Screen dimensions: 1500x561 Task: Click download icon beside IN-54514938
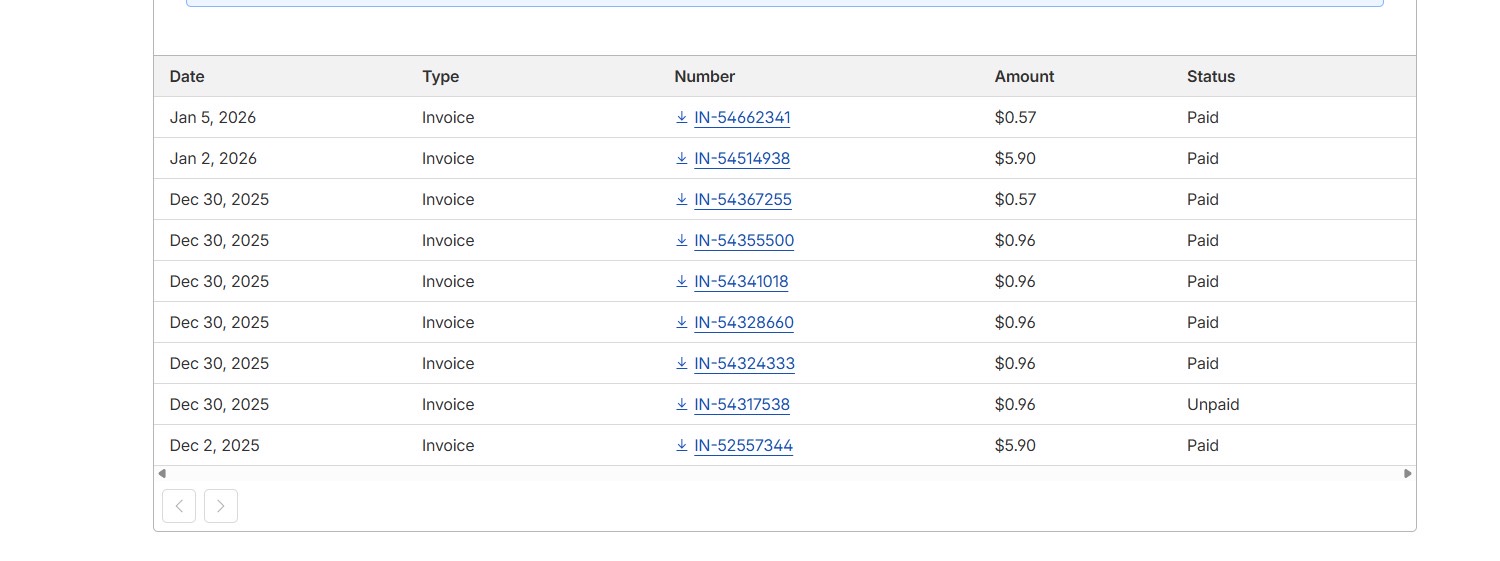tap(682, 159)
